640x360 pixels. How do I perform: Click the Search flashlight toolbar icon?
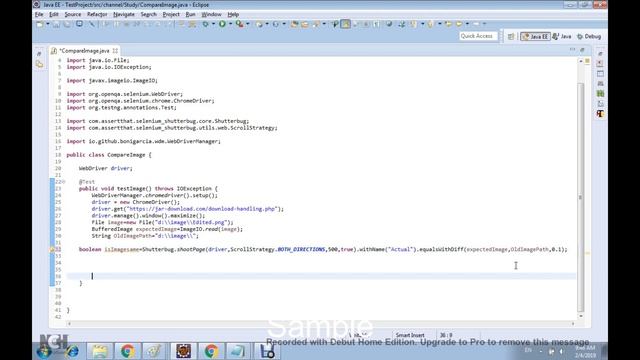coord(316,24)
